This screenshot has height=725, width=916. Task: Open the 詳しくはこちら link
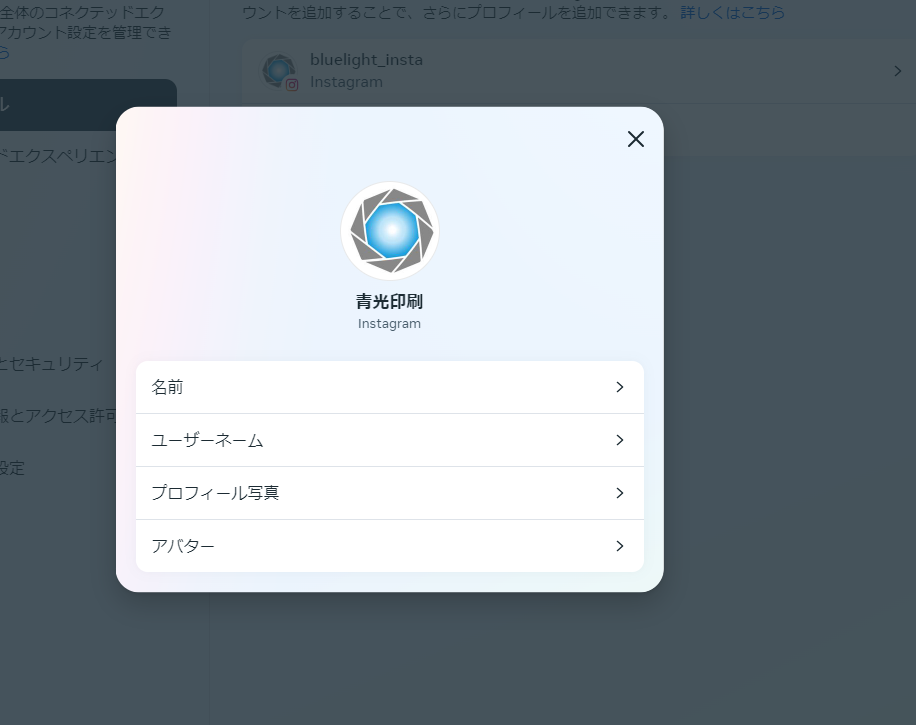point(732,13)
